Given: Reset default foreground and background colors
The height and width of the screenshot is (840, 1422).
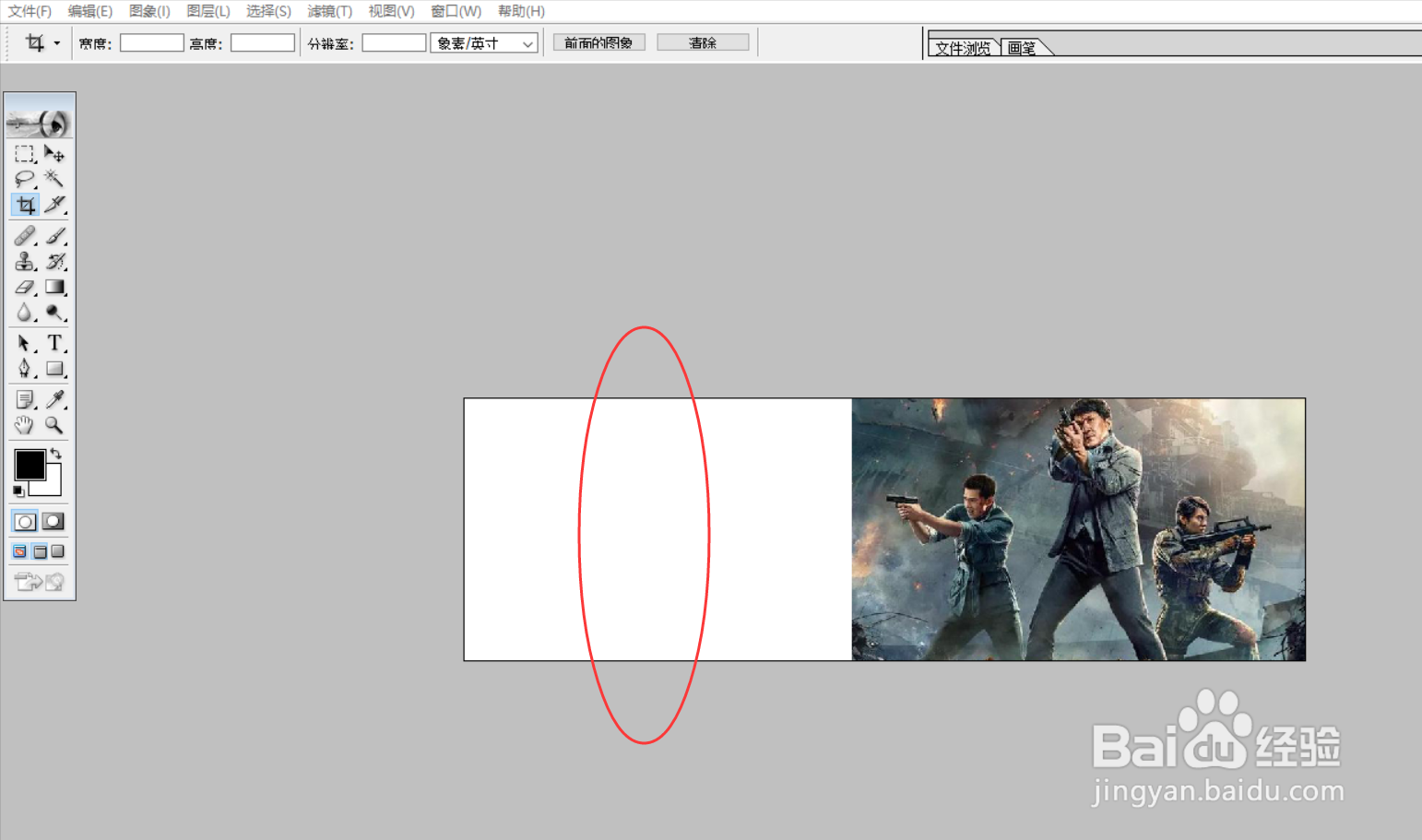Looking at the screenshot, I should click(x=18, y=491).
